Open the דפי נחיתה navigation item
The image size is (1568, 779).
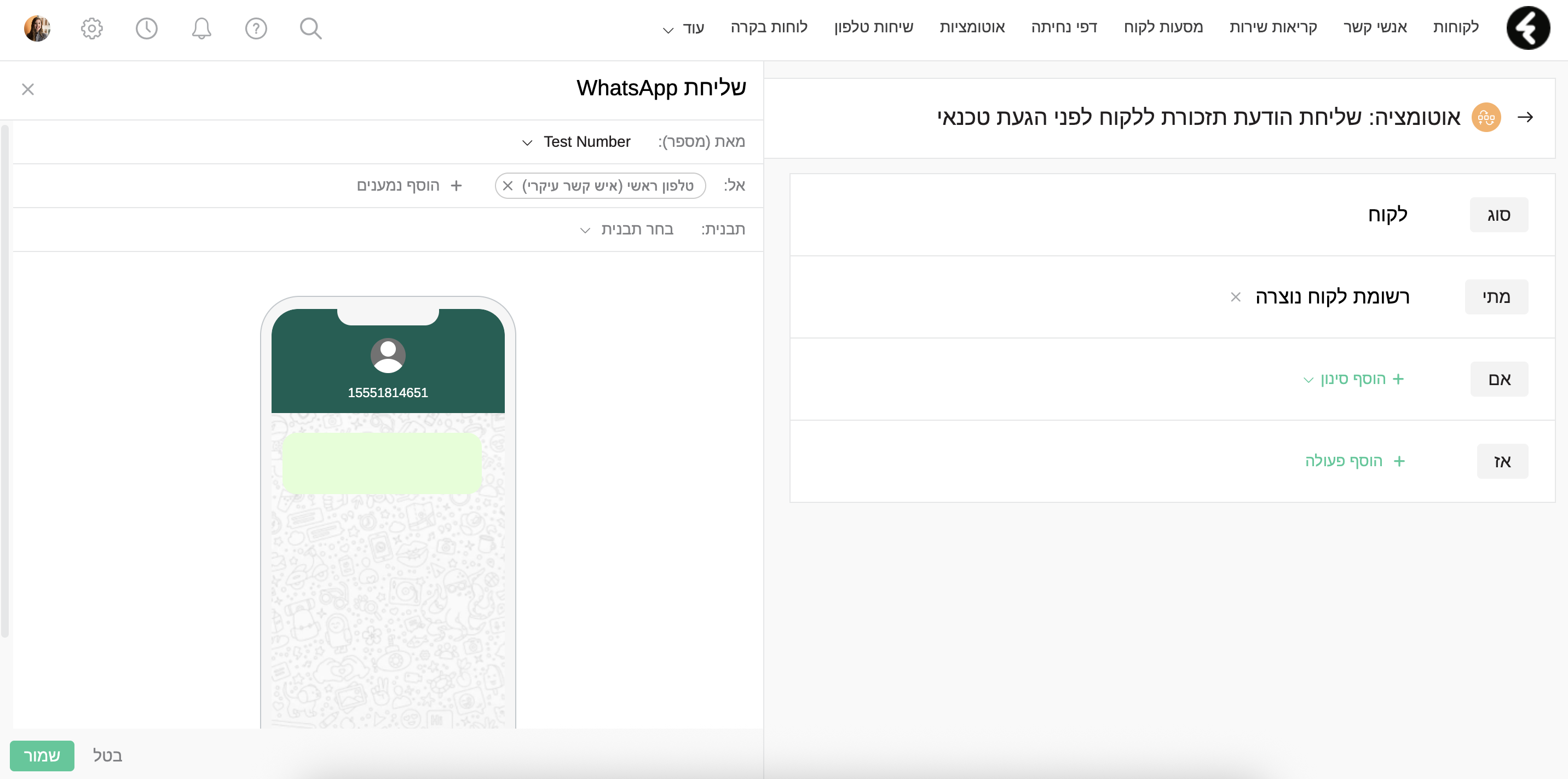pos(1064,27)
